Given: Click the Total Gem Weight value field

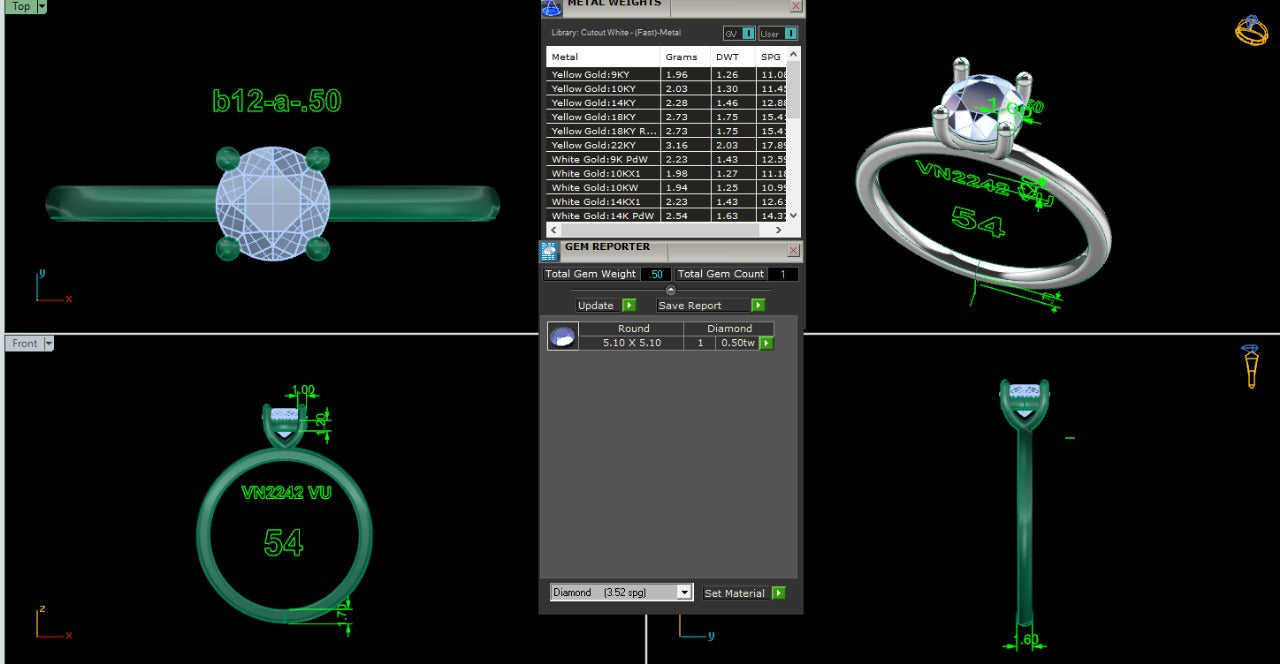Looking at the screenshot, I should point(656,274).
